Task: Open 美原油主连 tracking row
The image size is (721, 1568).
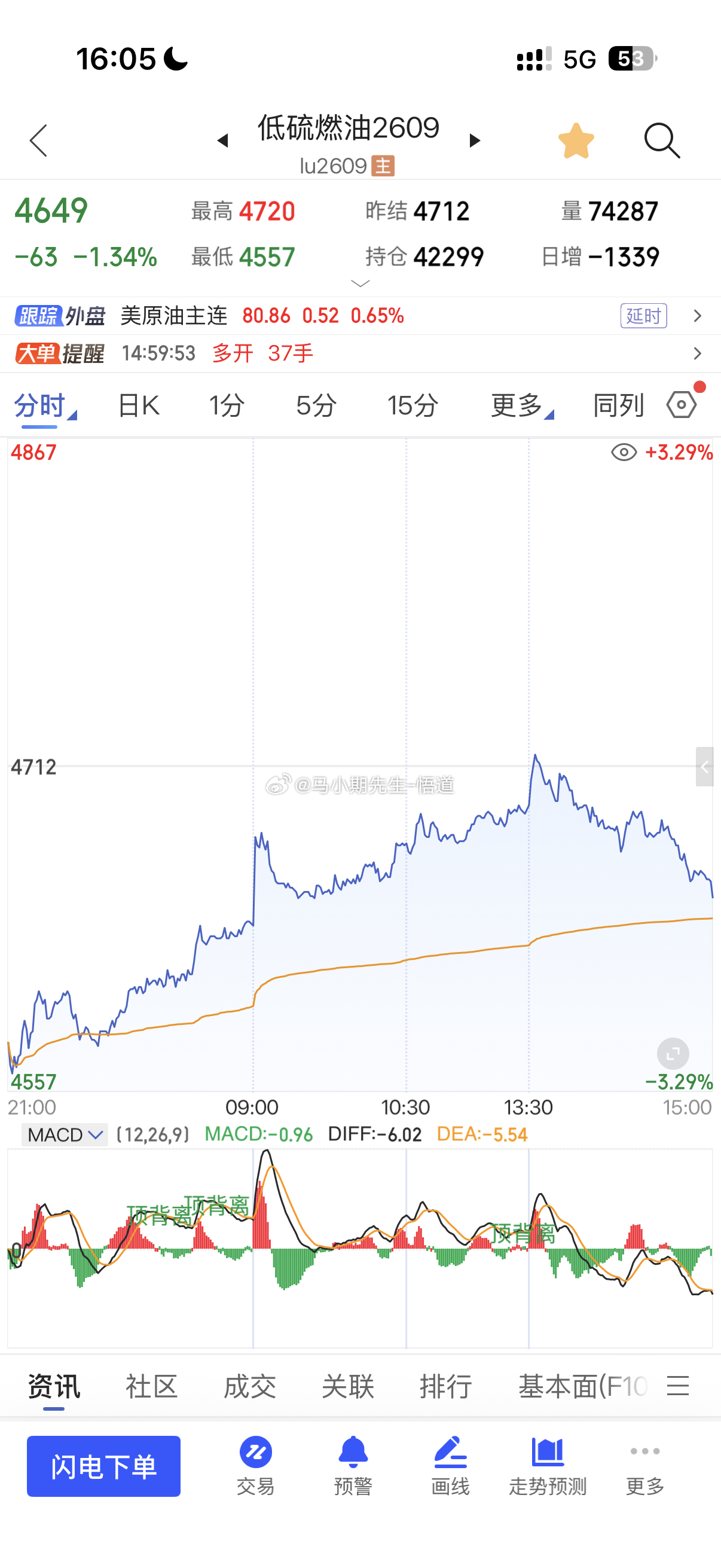Action: click(x=360, y=316)
